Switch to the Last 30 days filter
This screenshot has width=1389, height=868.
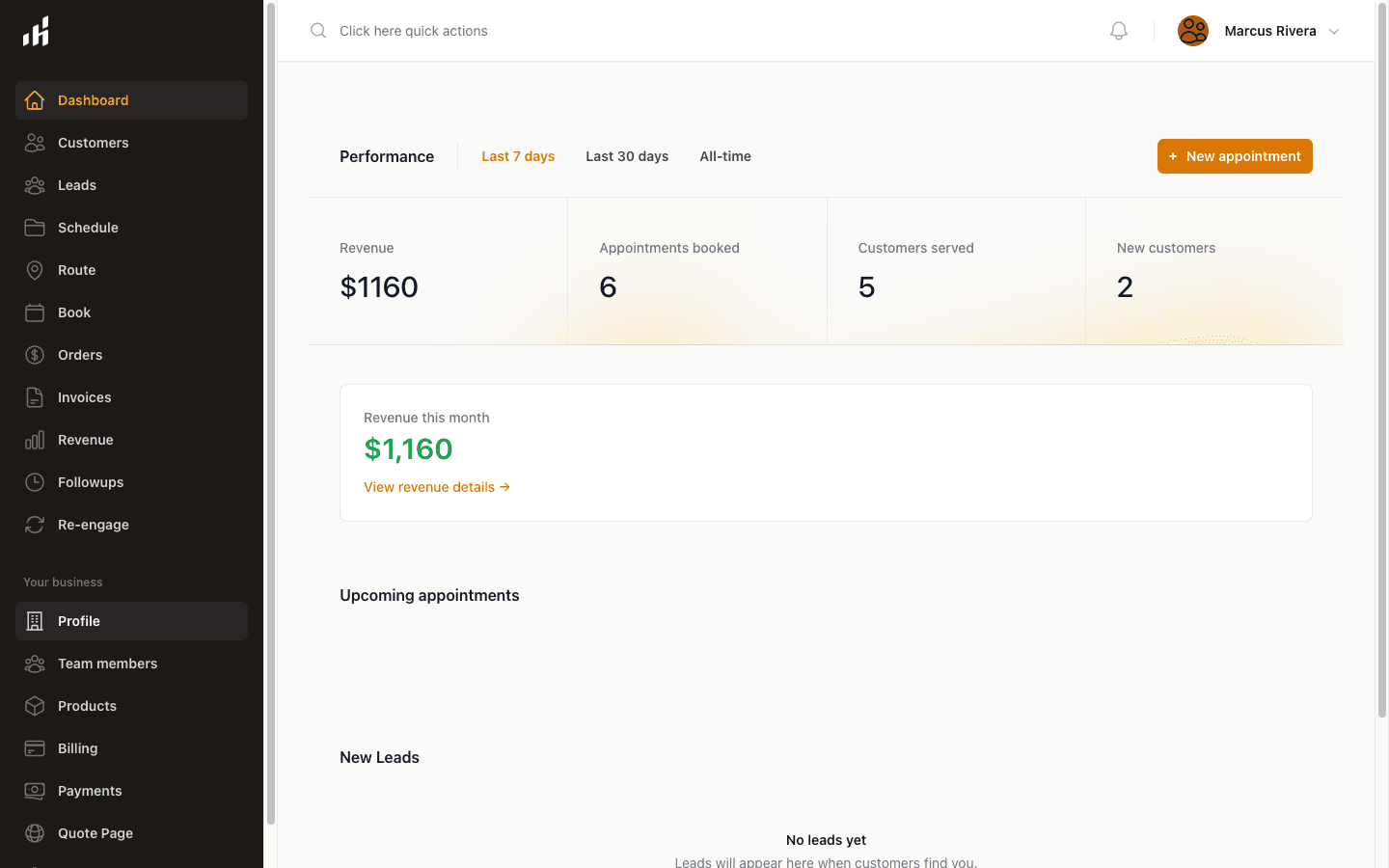click(x=626, y=155)
